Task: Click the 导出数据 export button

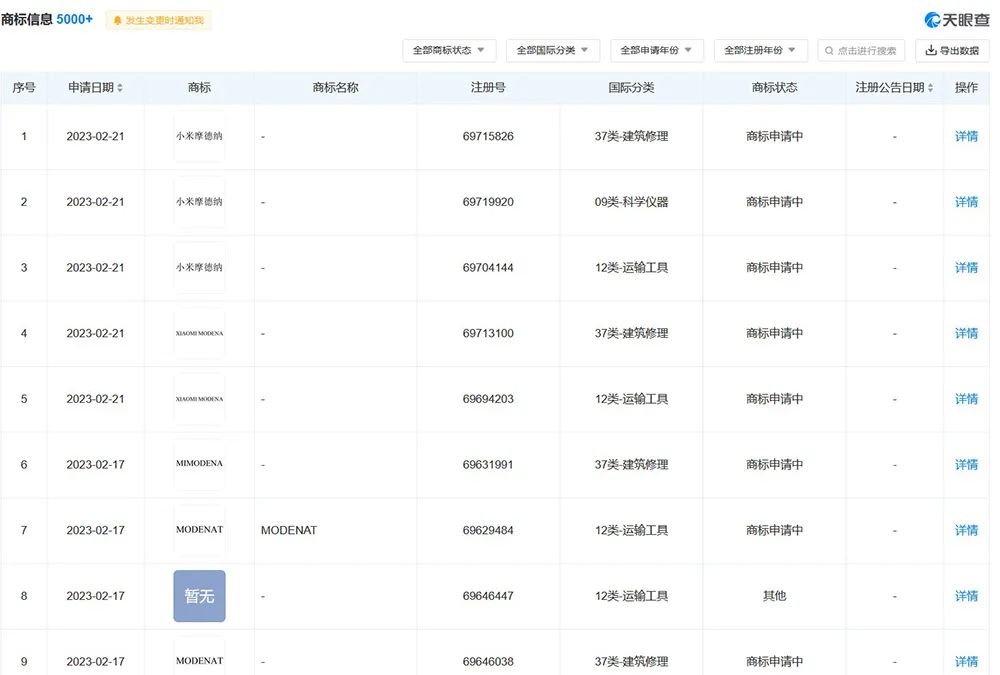Action: [952, 50]
